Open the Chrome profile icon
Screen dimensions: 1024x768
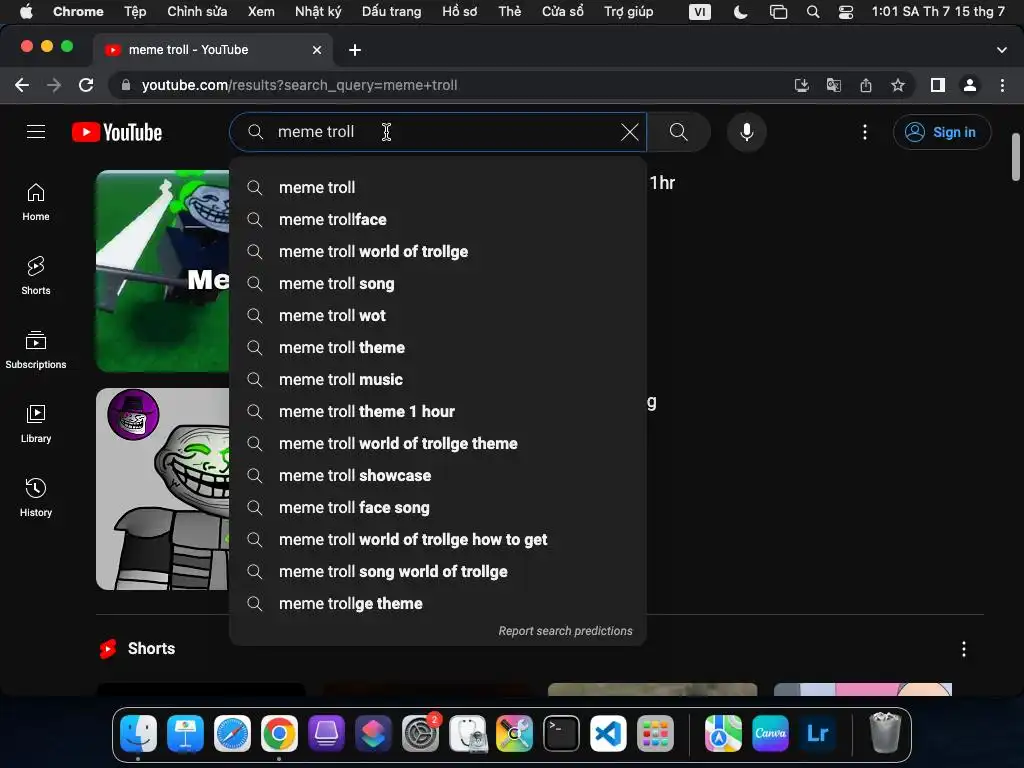pyautogui.click(x=970, y=85)
